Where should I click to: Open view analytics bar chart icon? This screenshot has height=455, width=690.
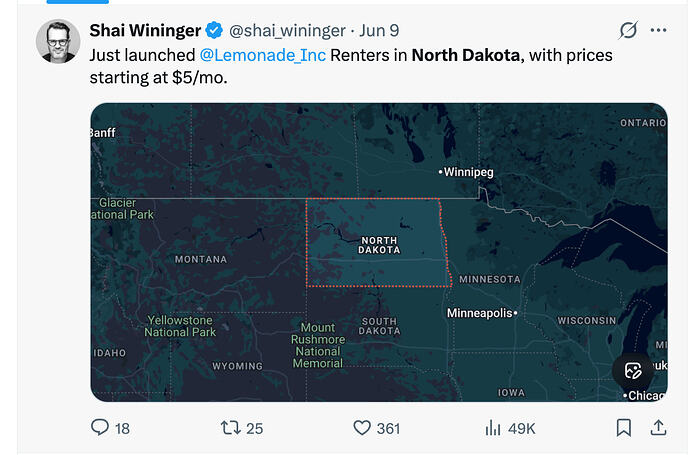coord(493,428)
